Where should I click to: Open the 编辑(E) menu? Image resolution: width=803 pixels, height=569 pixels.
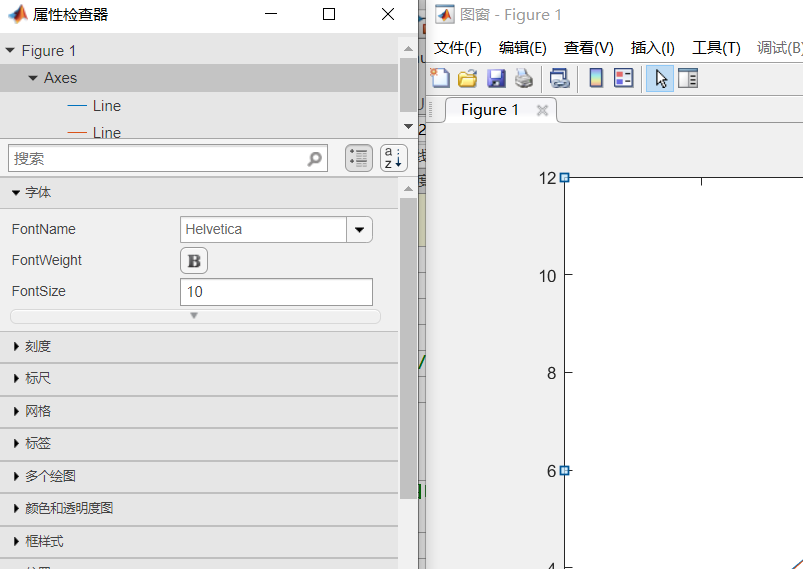(x=522, y=48)
